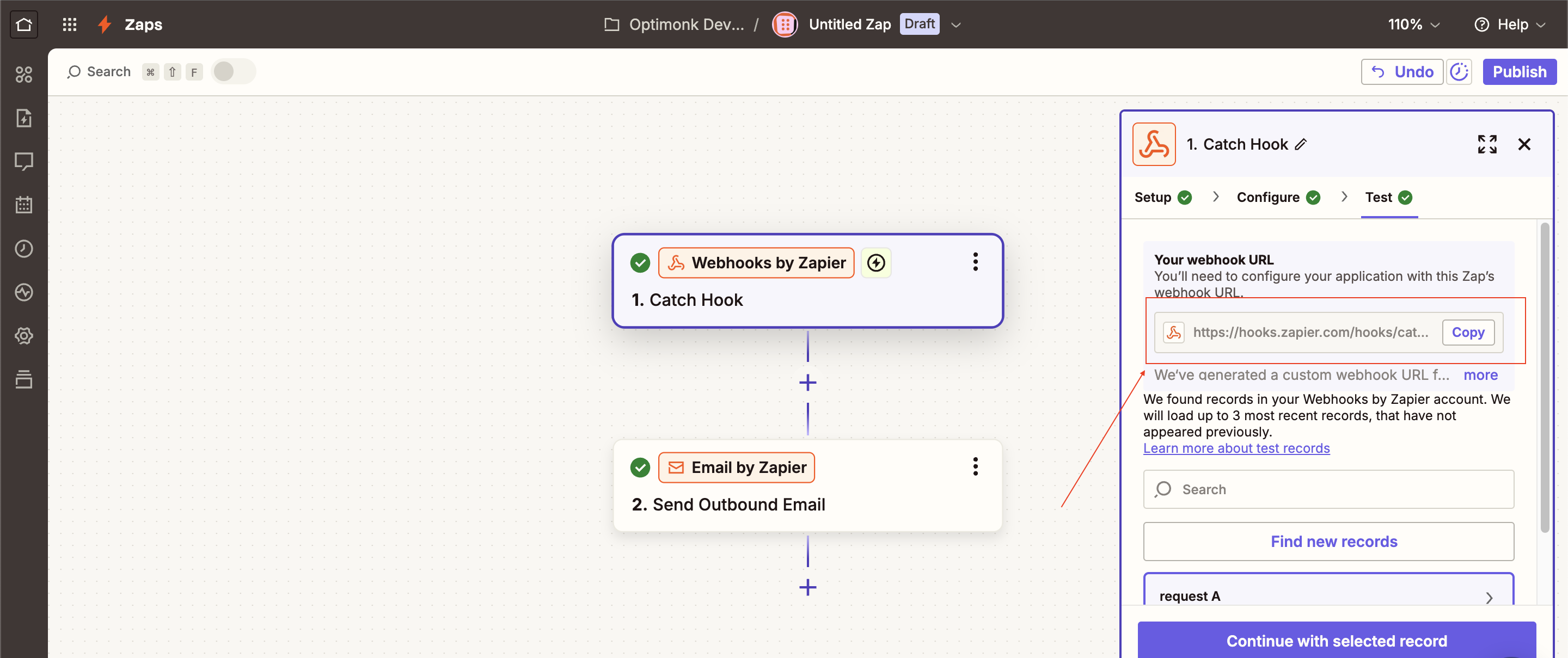Screen dimensions: 1568x658
Task: Click the Undo button
Action: click(x=1401, y=72)
